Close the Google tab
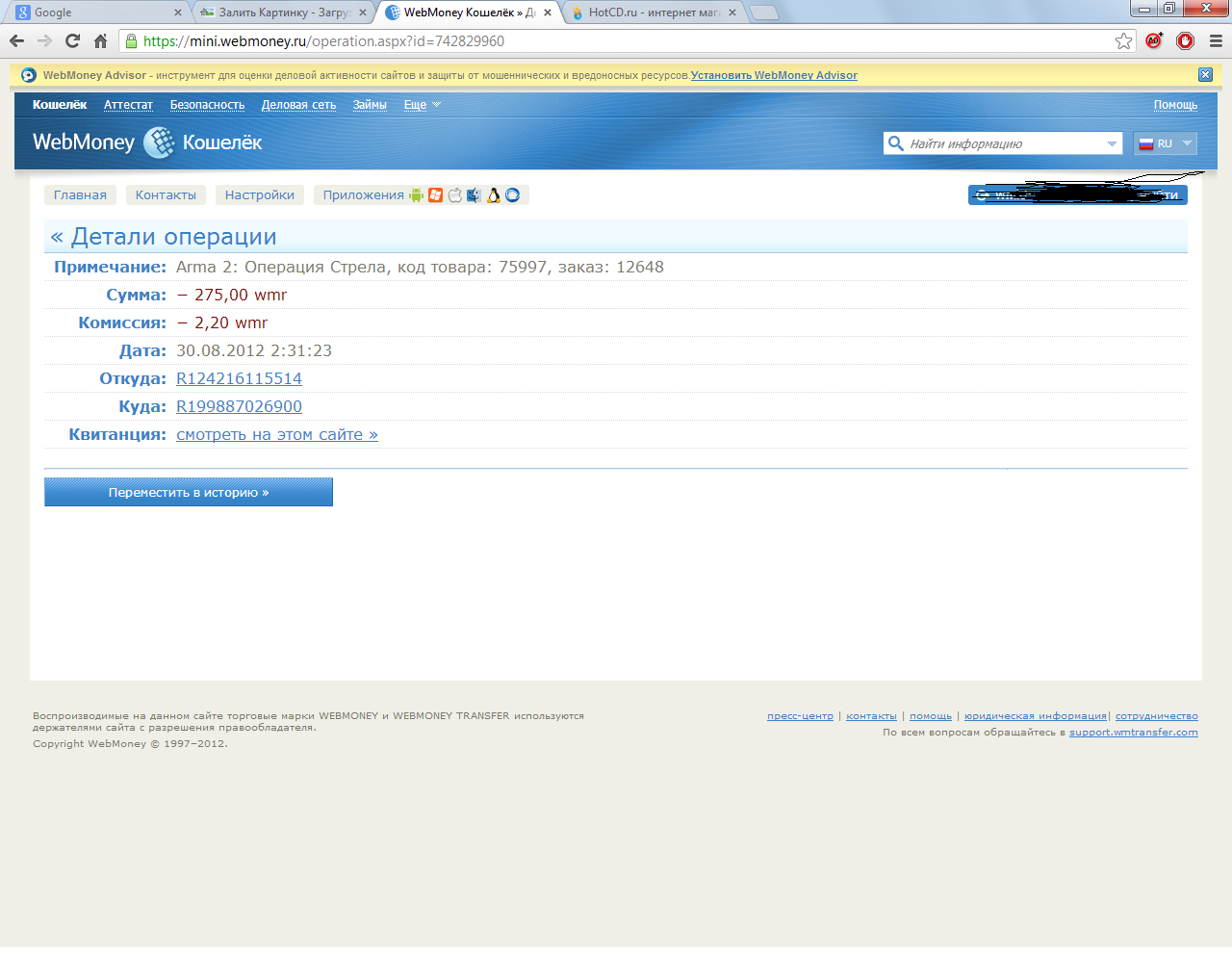The image size is (1232, 980). 178,13
